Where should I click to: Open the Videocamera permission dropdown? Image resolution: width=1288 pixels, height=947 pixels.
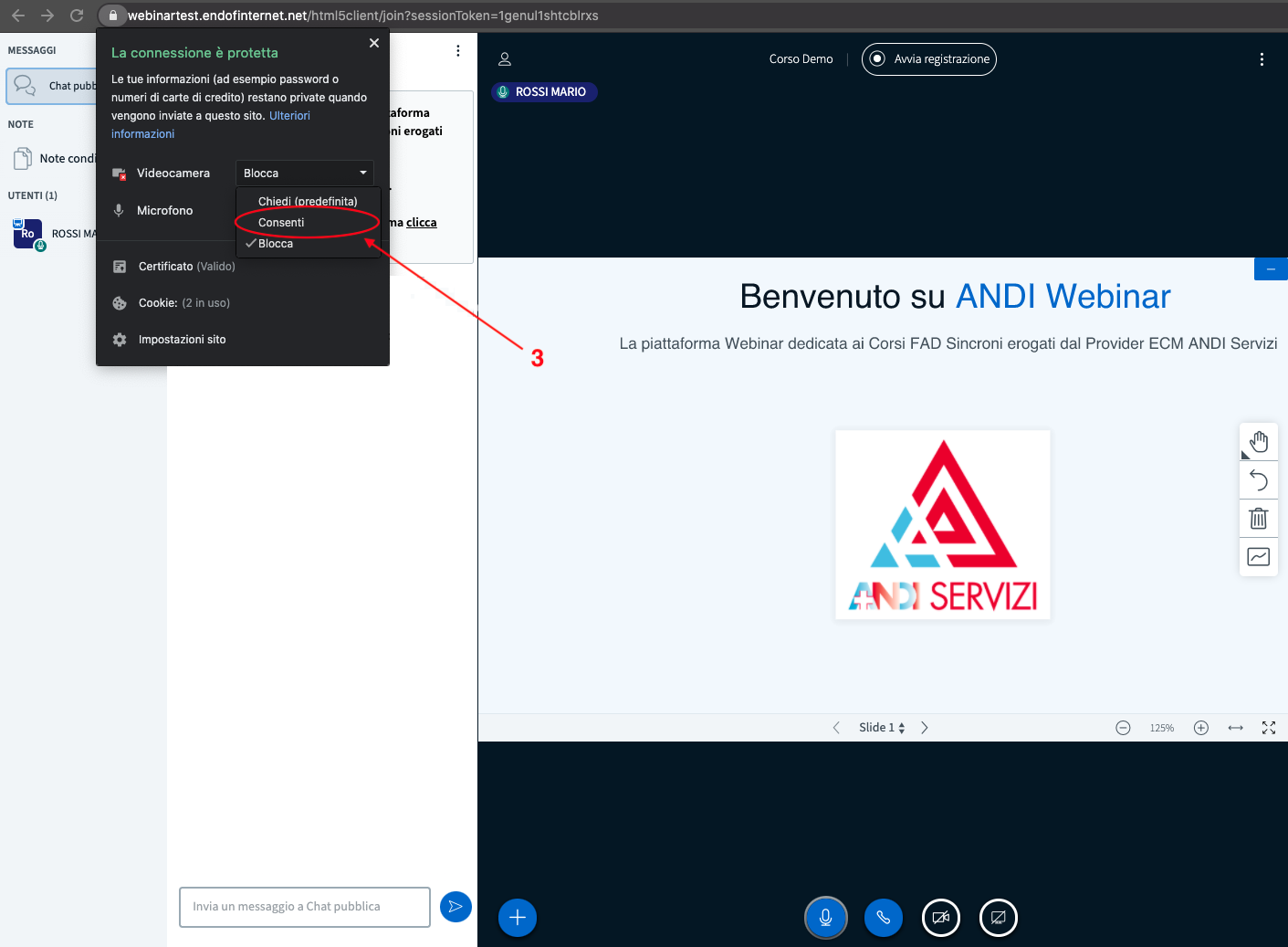pyautogui.click(x=305, y=174)
